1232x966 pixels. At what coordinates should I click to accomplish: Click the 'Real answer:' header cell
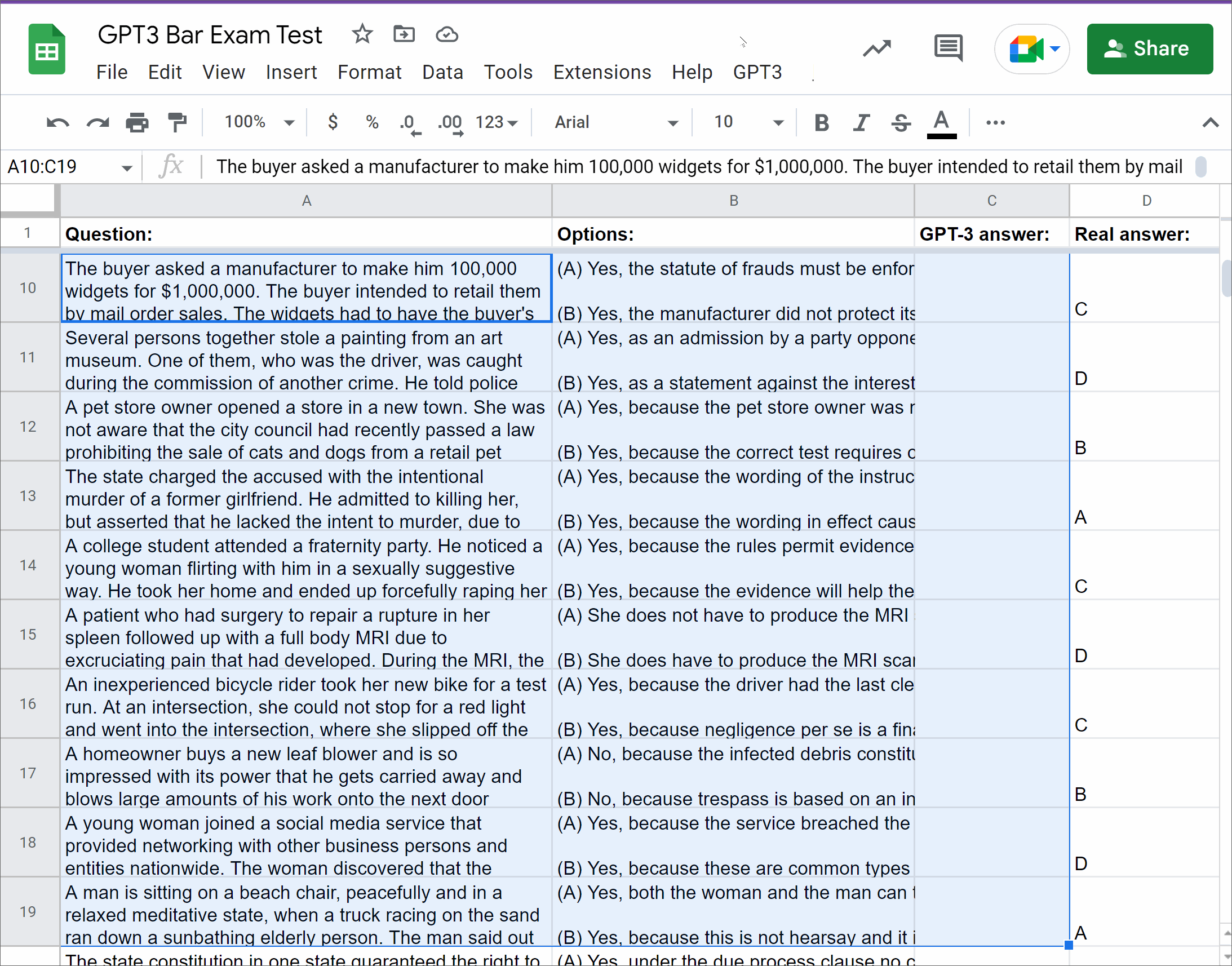click(x=1144, y=233)
